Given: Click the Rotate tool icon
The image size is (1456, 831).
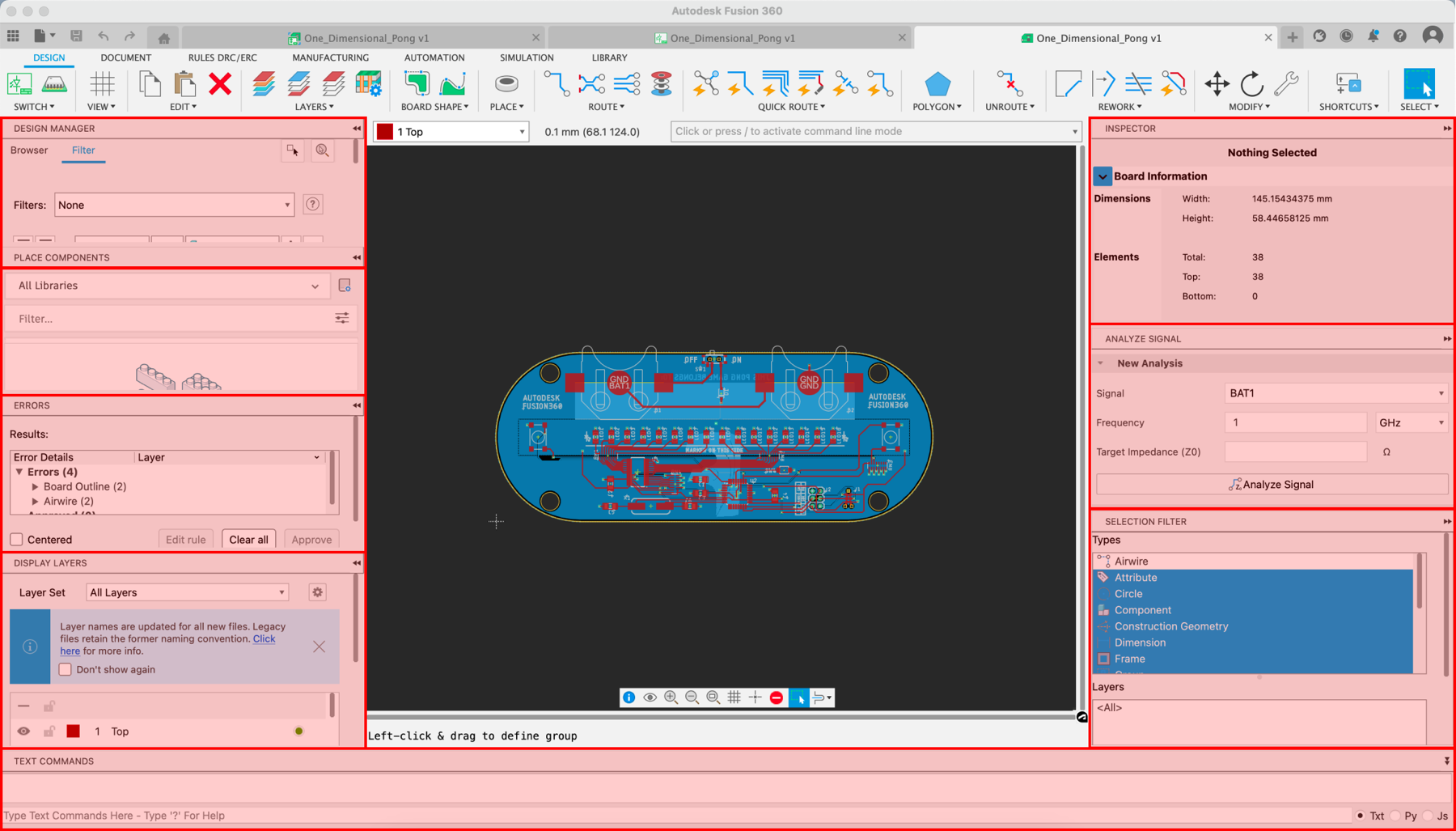Looking at the screenshot, I should pyautogui.click(x=1251, y=84).
